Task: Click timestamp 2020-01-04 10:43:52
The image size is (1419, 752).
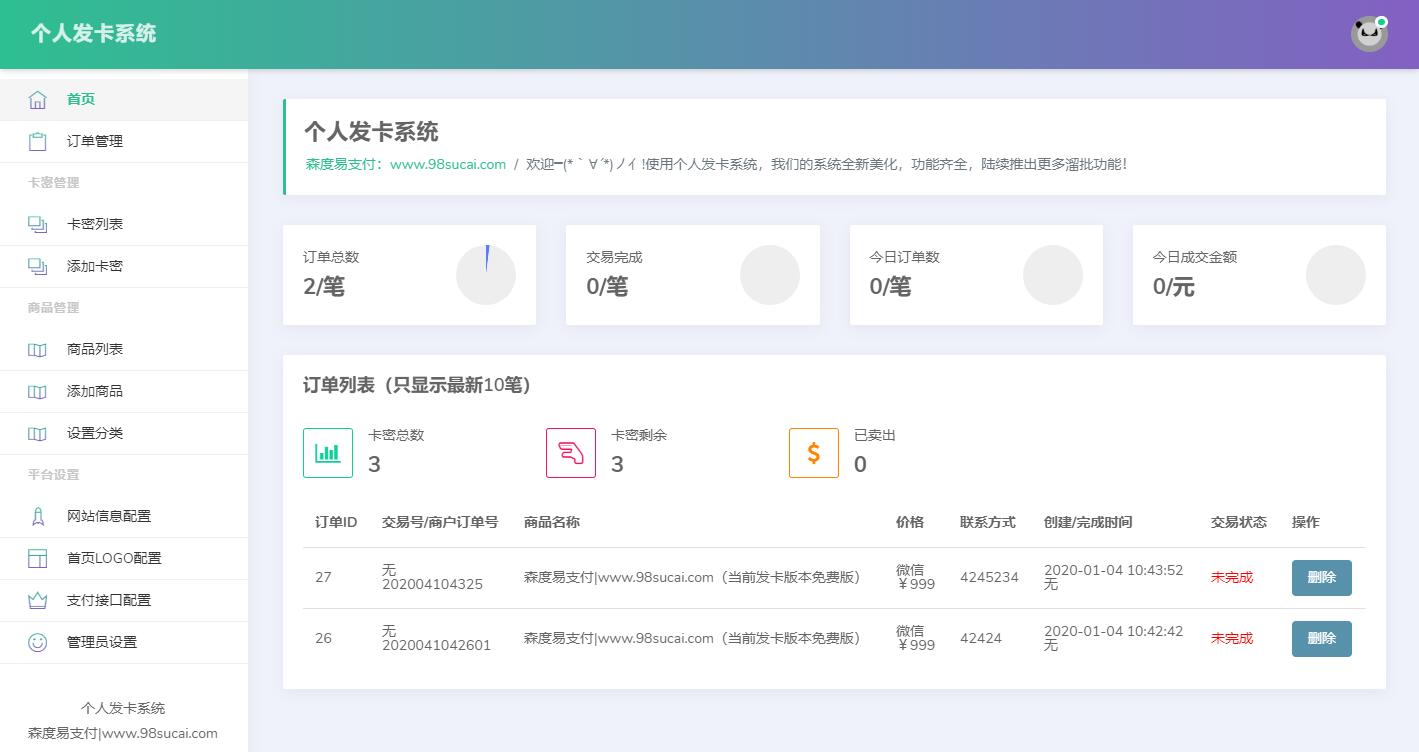Action: pos(1113,570)
